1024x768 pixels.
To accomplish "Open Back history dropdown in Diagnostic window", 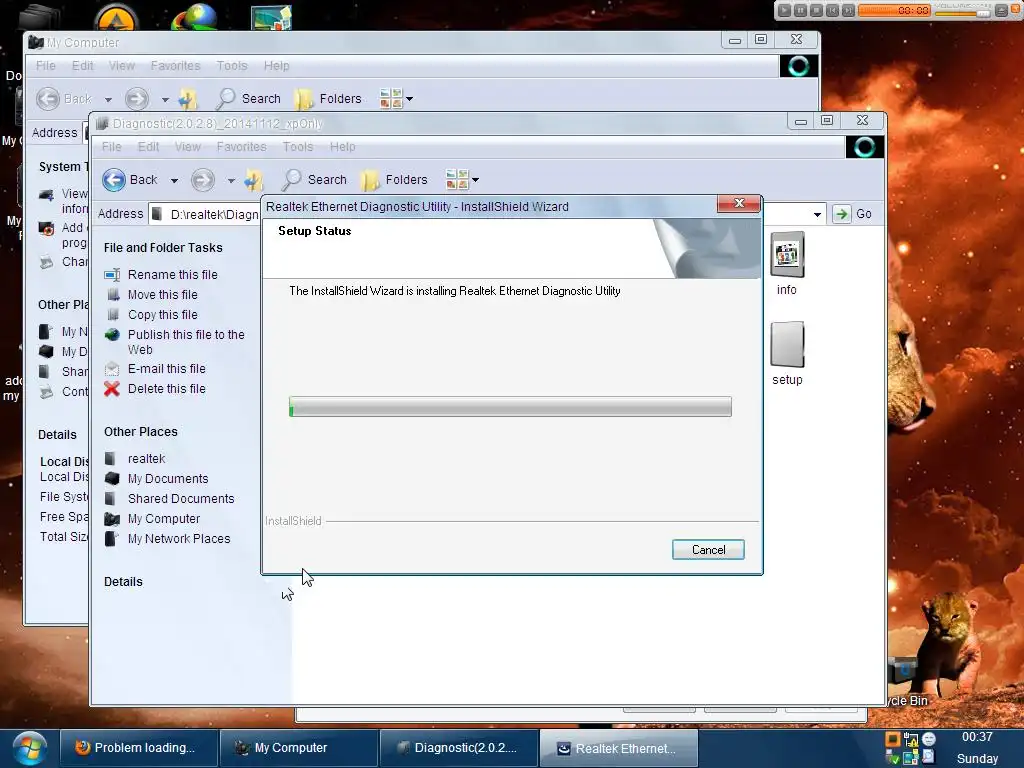I will (174, 180).
